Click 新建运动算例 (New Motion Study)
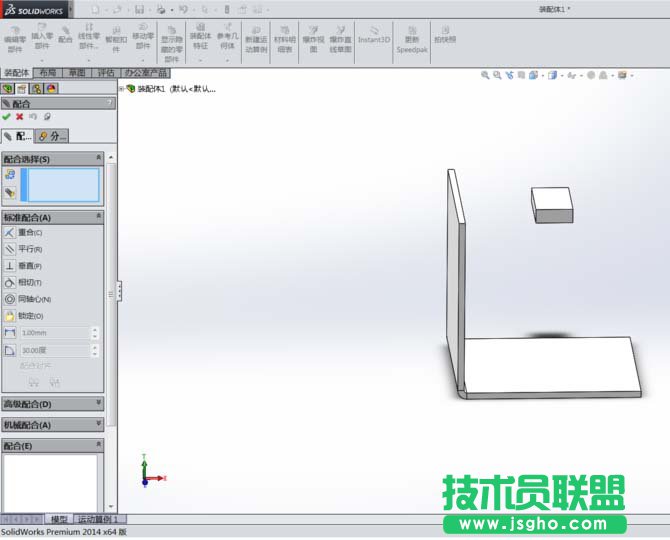Screen dimensions: 670x540 256,39
